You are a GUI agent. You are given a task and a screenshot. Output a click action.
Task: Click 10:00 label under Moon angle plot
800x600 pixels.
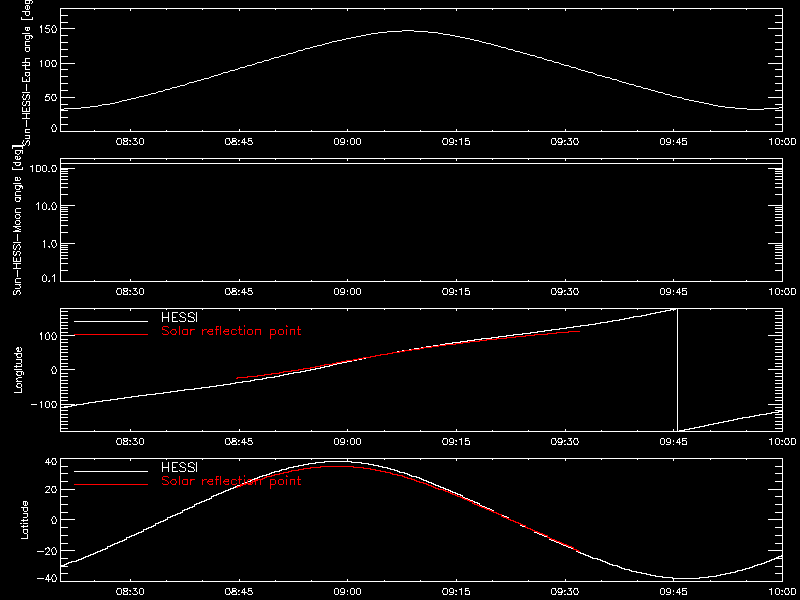[x=782, y=292]
